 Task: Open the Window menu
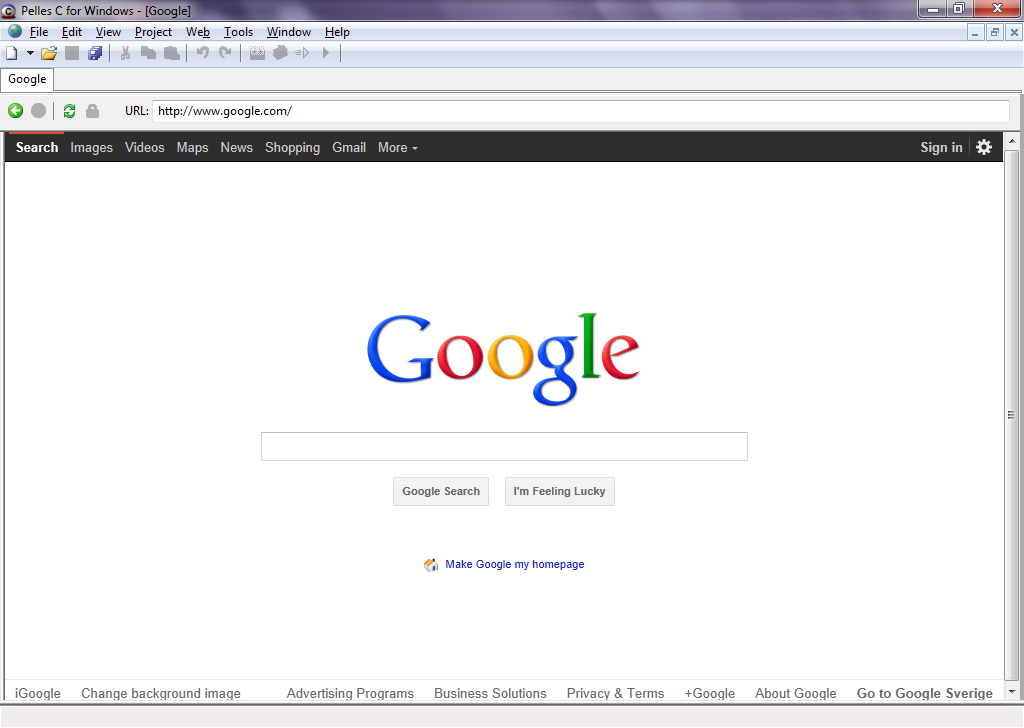(289, 32)
